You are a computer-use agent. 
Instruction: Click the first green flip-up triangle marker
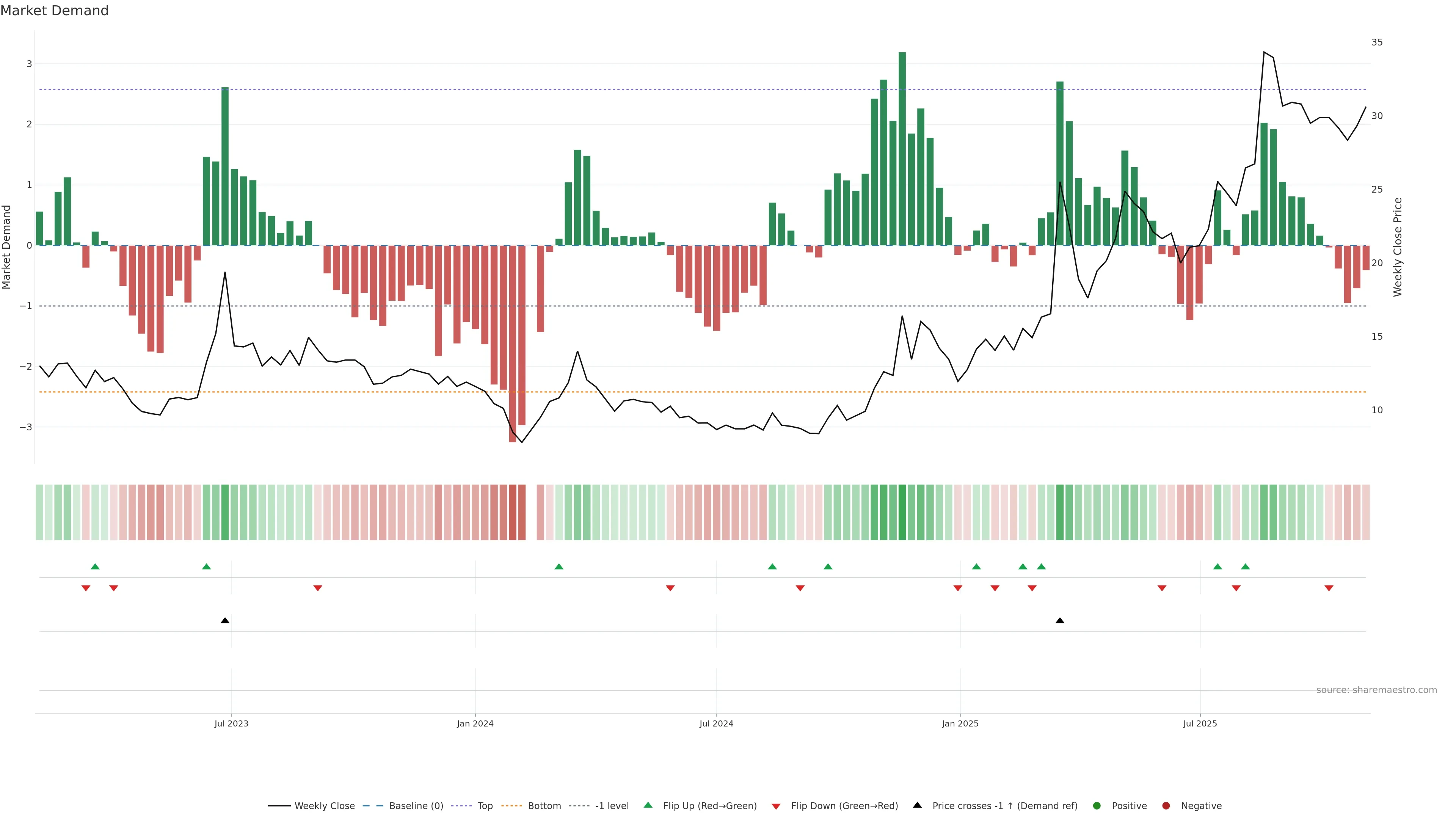pos(95,567)
